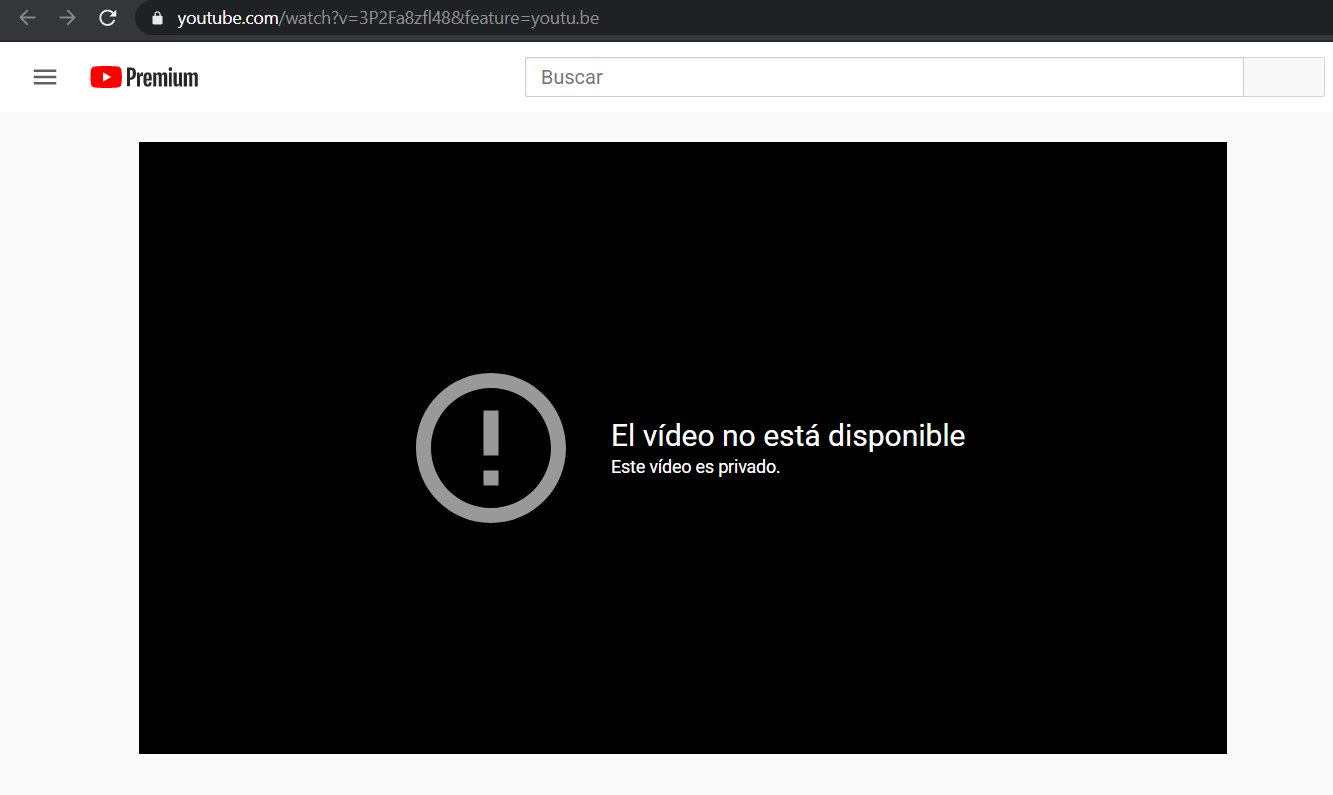Focus the Buscar search field
The image size is (1333, 795).
(884, 77)
